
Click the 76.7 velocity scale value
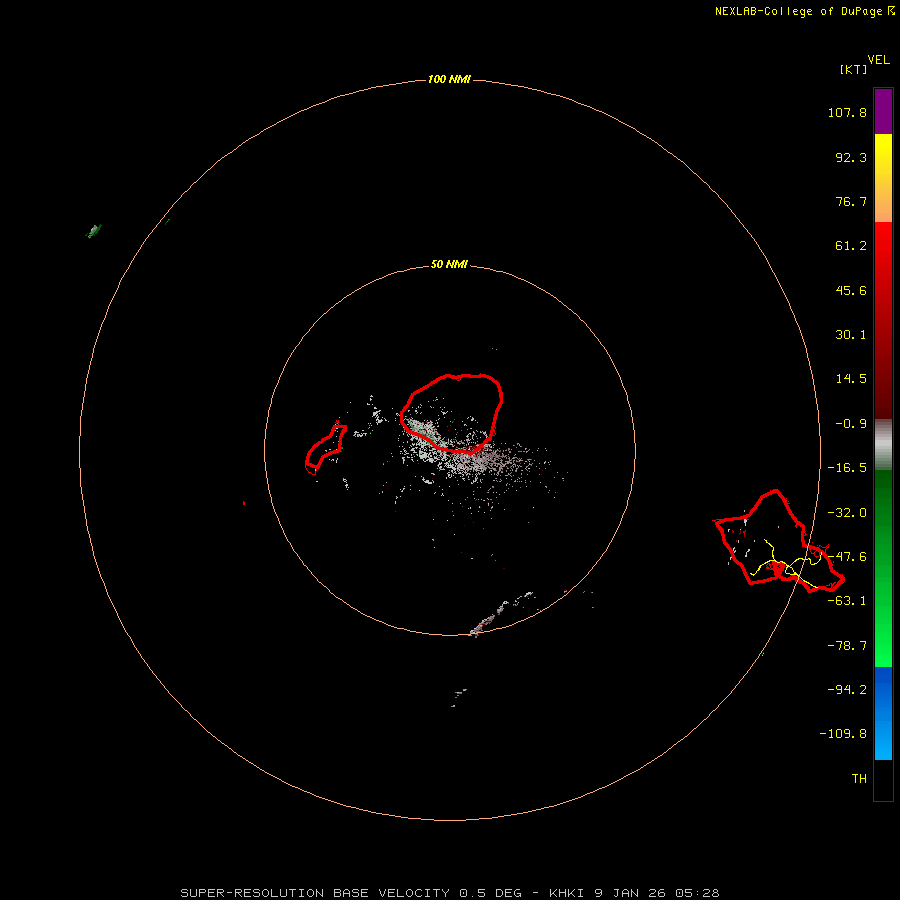[851, 201]
